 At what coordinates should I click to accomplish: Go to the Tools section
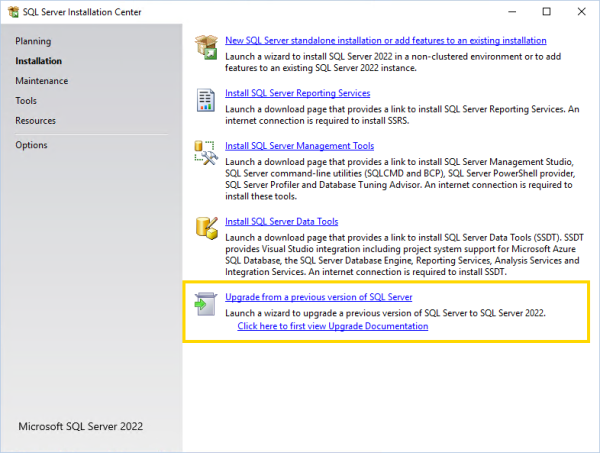pos(26,101)
